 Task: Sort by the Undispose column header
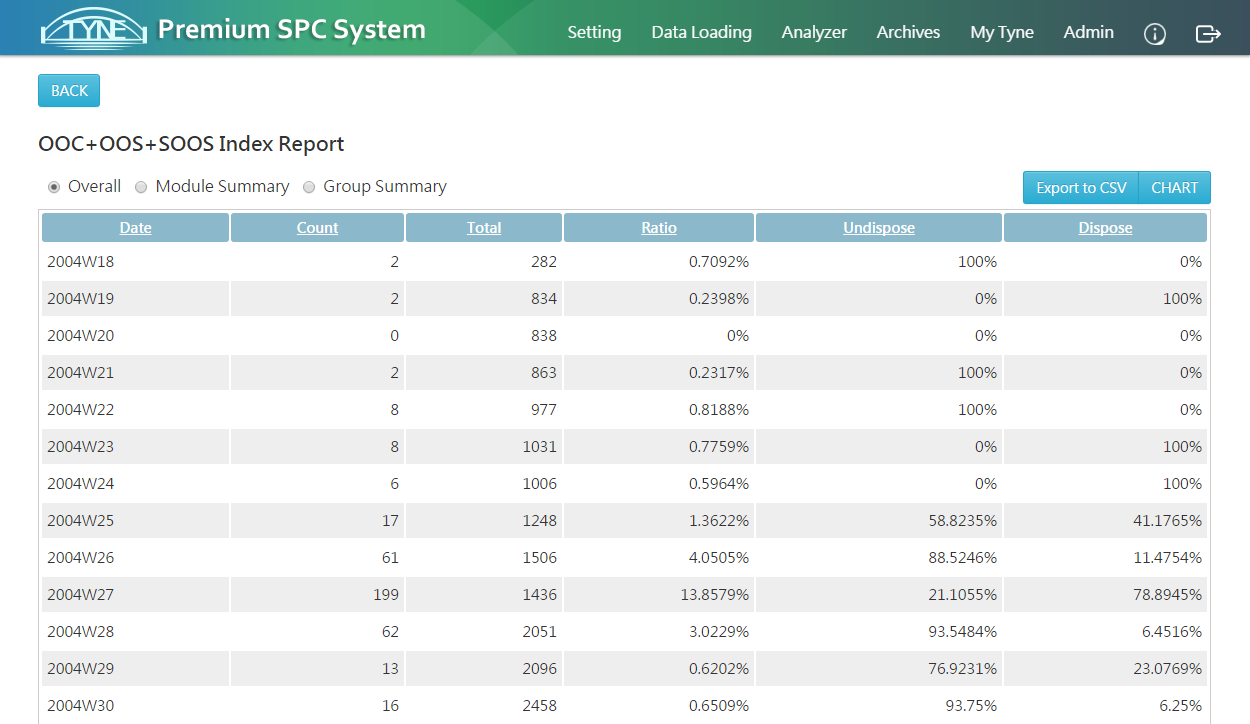click(x=878, y=228)
